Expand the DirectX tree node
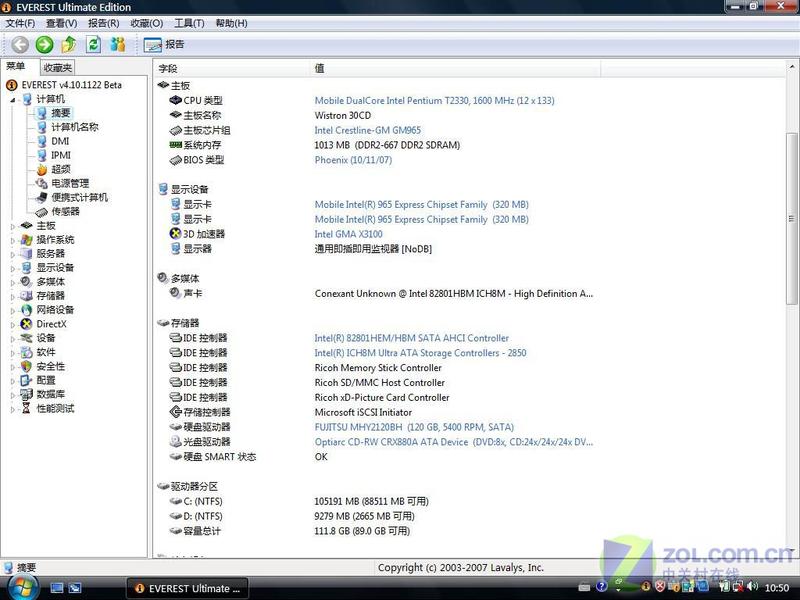 13,324
